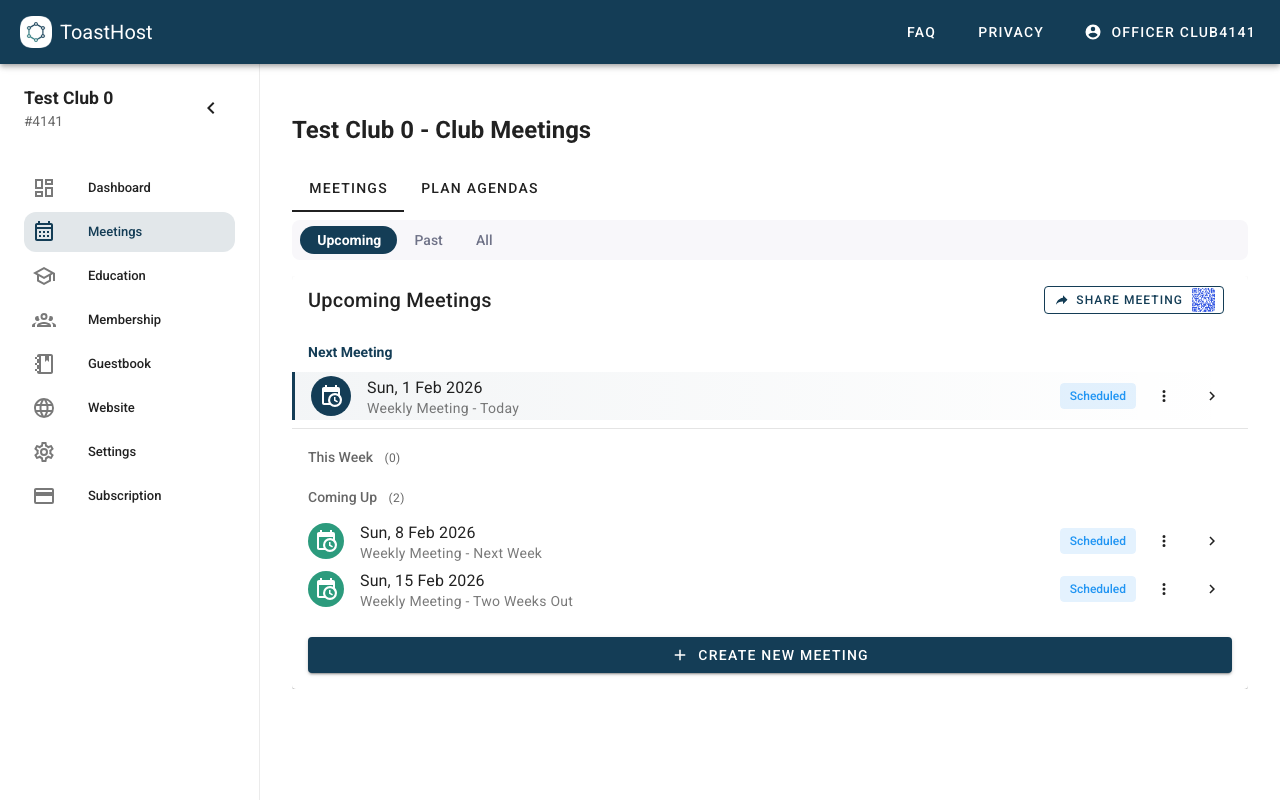Switch the filter to Past meetings
Viewport: 1280px width, 800px height.
[x=428, y=240]
